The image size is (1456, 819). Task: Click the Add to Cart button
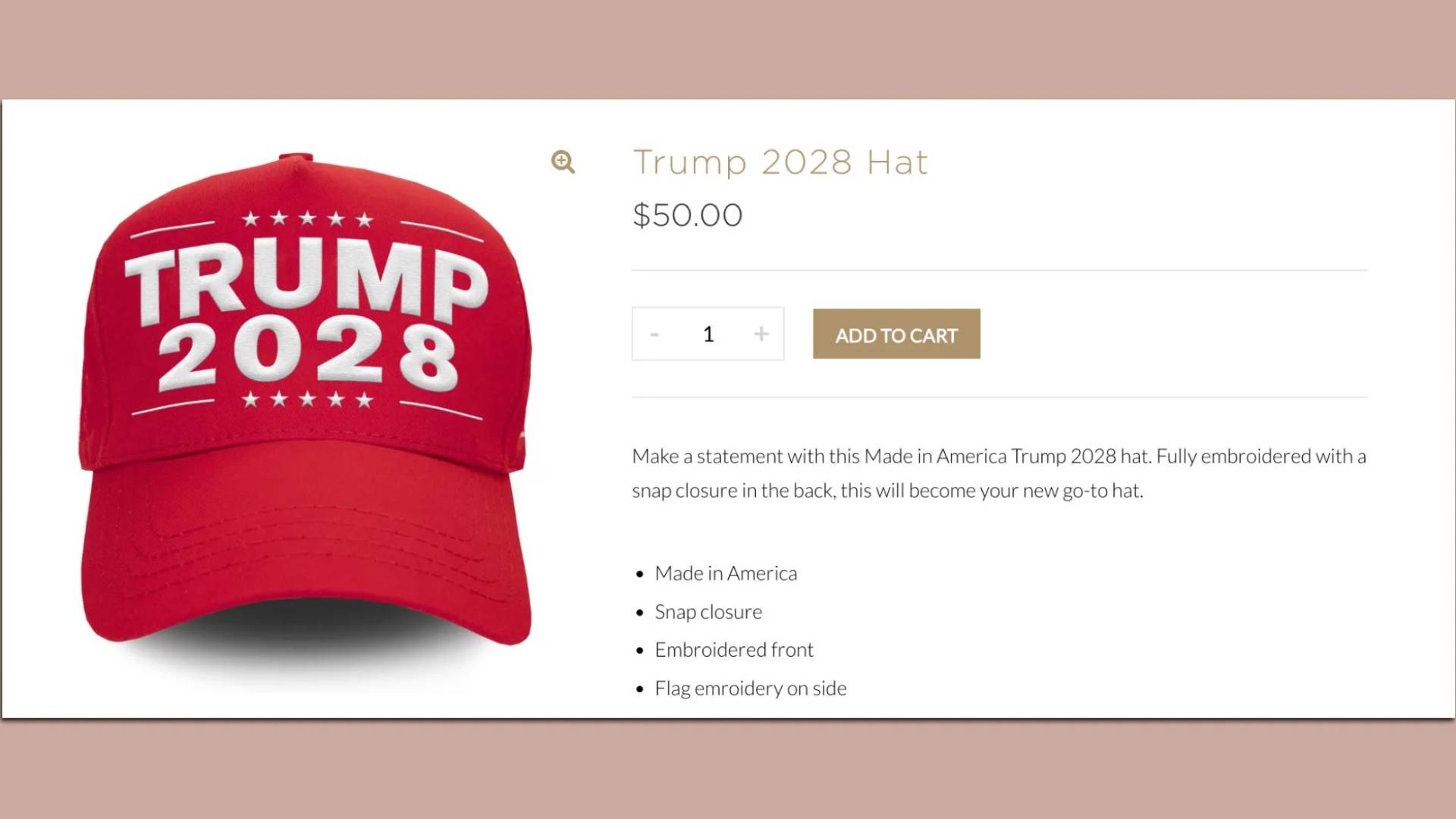(896, 334)
